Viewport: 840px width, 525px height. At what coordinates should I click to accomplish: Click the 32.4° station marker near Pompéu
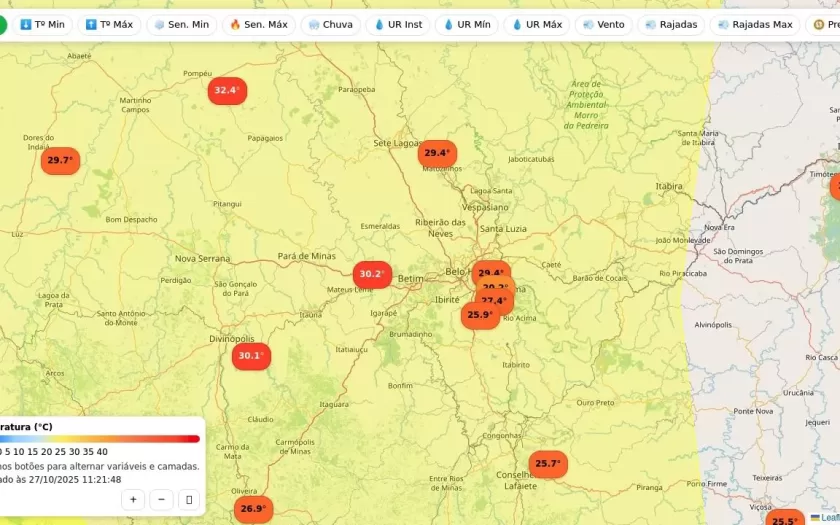pos(227,90)
